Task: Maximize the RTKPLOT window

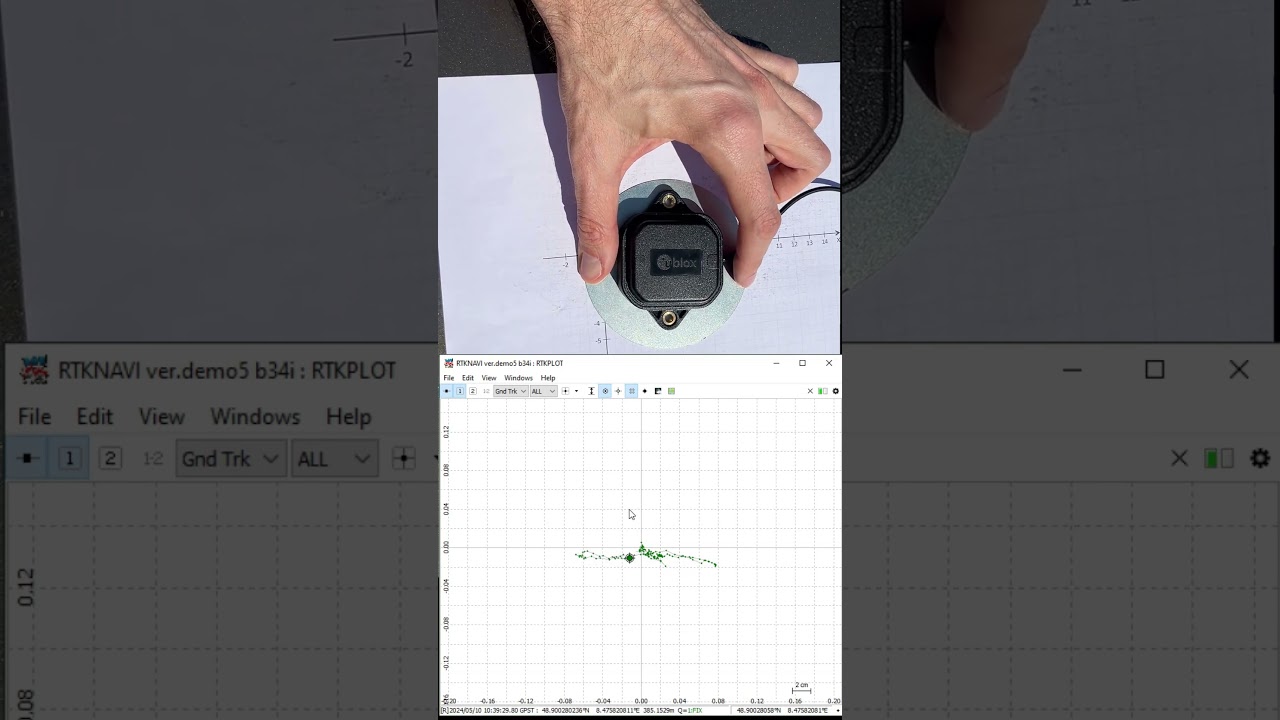Action: point(802,363)
